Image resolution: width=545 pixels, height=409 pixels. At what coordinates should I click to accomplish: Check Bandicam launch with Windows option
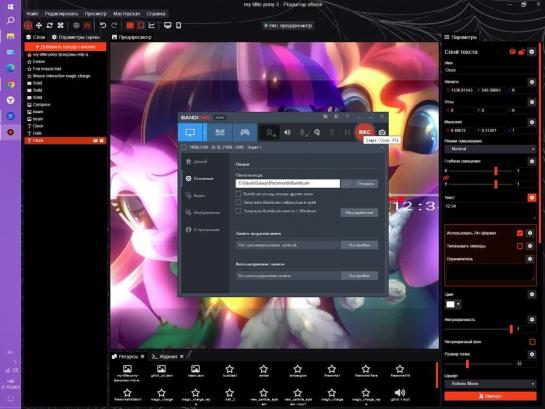238,211
